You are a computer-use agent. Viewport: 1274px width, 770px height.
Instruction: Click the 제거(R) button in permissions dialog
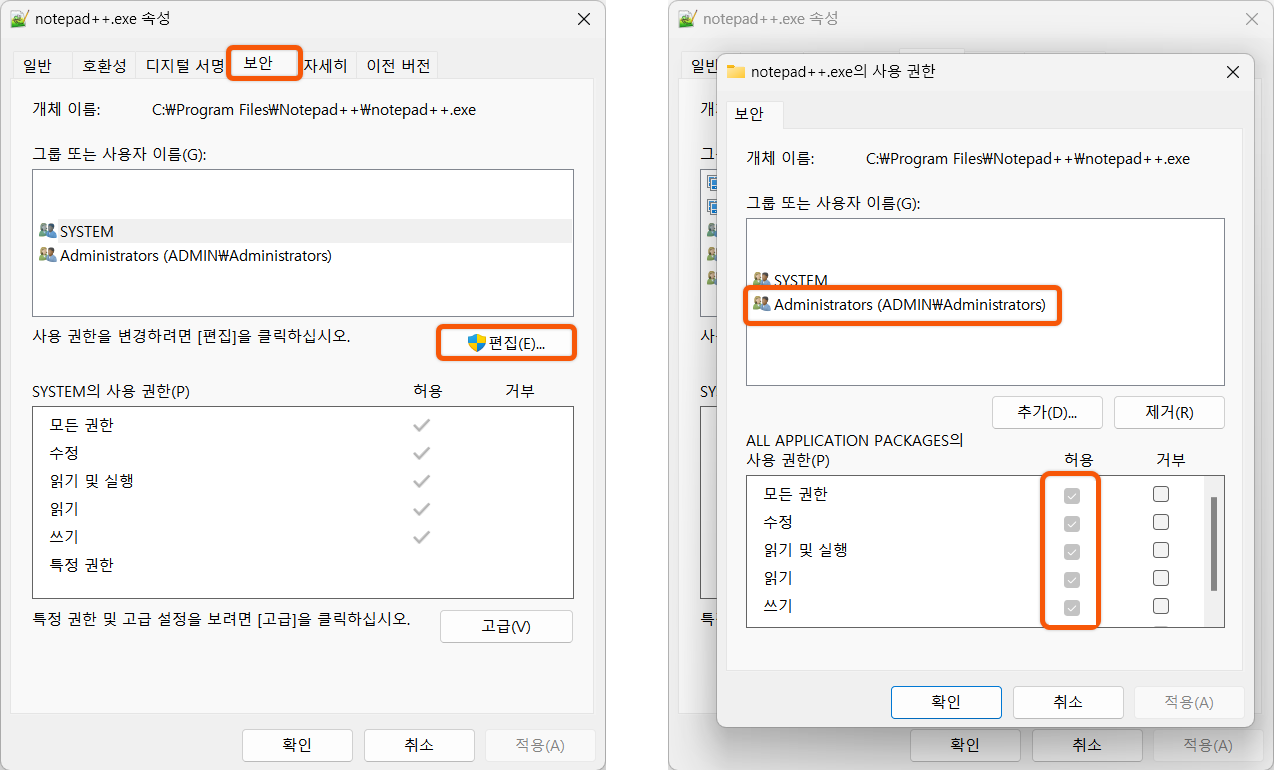tap(1169, 412)
